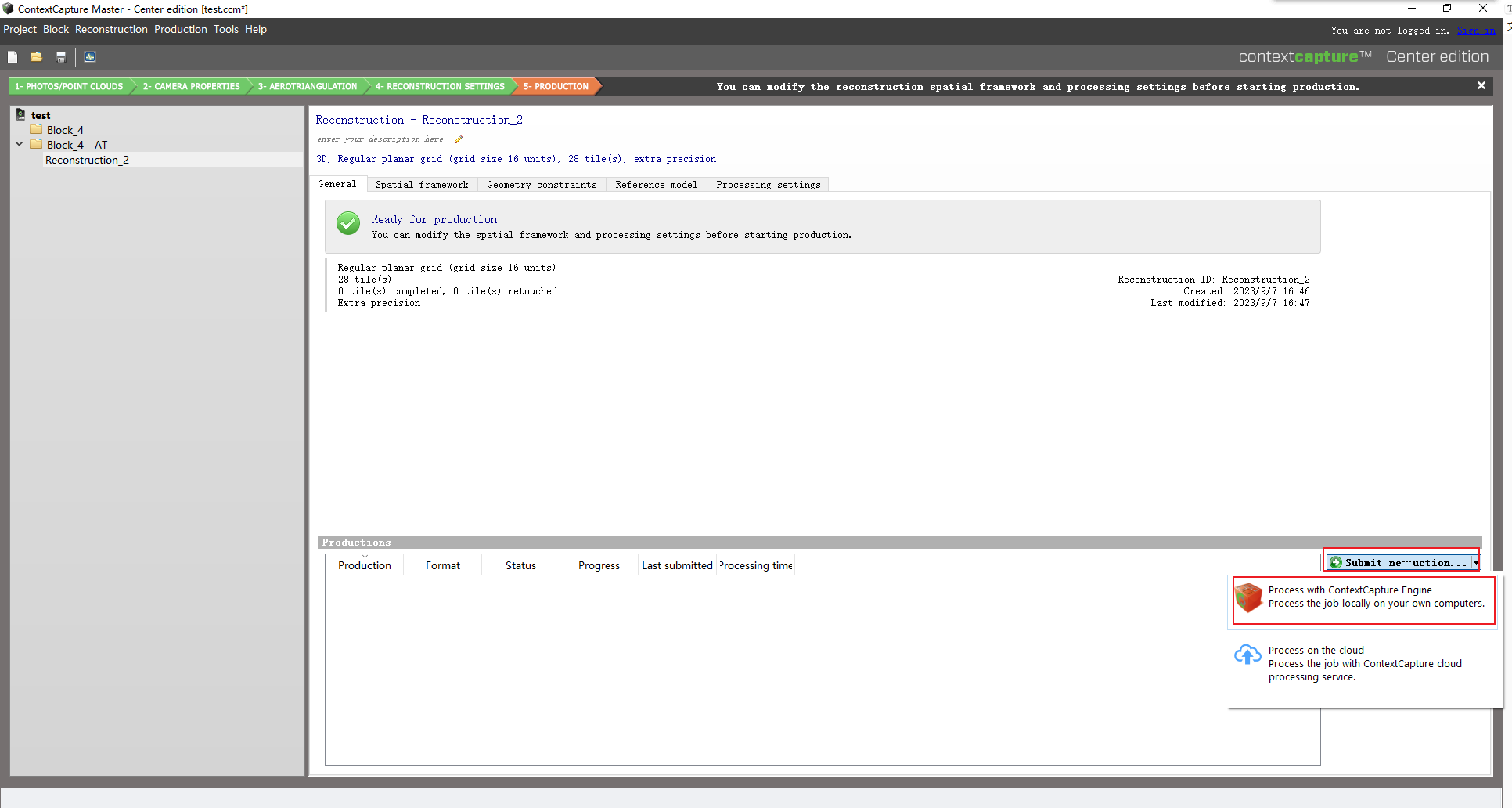This screenshot has width=1512, height=808.
Task: Open the Help menu
Action: 256,29
